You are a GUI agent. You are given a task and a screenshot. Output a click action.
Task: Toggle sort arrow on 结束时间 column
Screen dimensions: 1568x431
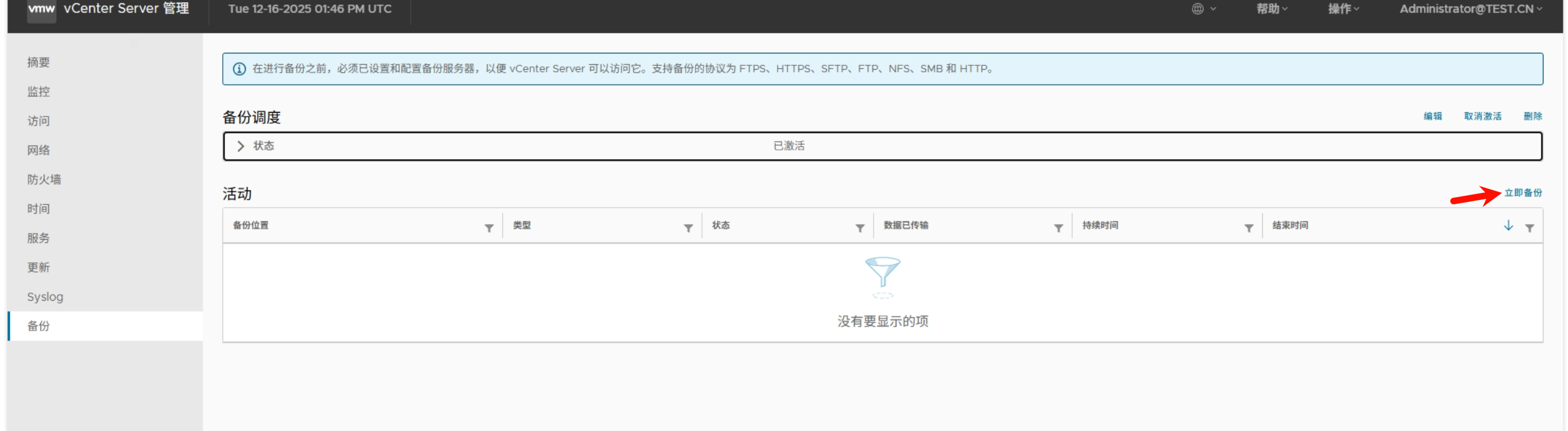point(1508,225)
